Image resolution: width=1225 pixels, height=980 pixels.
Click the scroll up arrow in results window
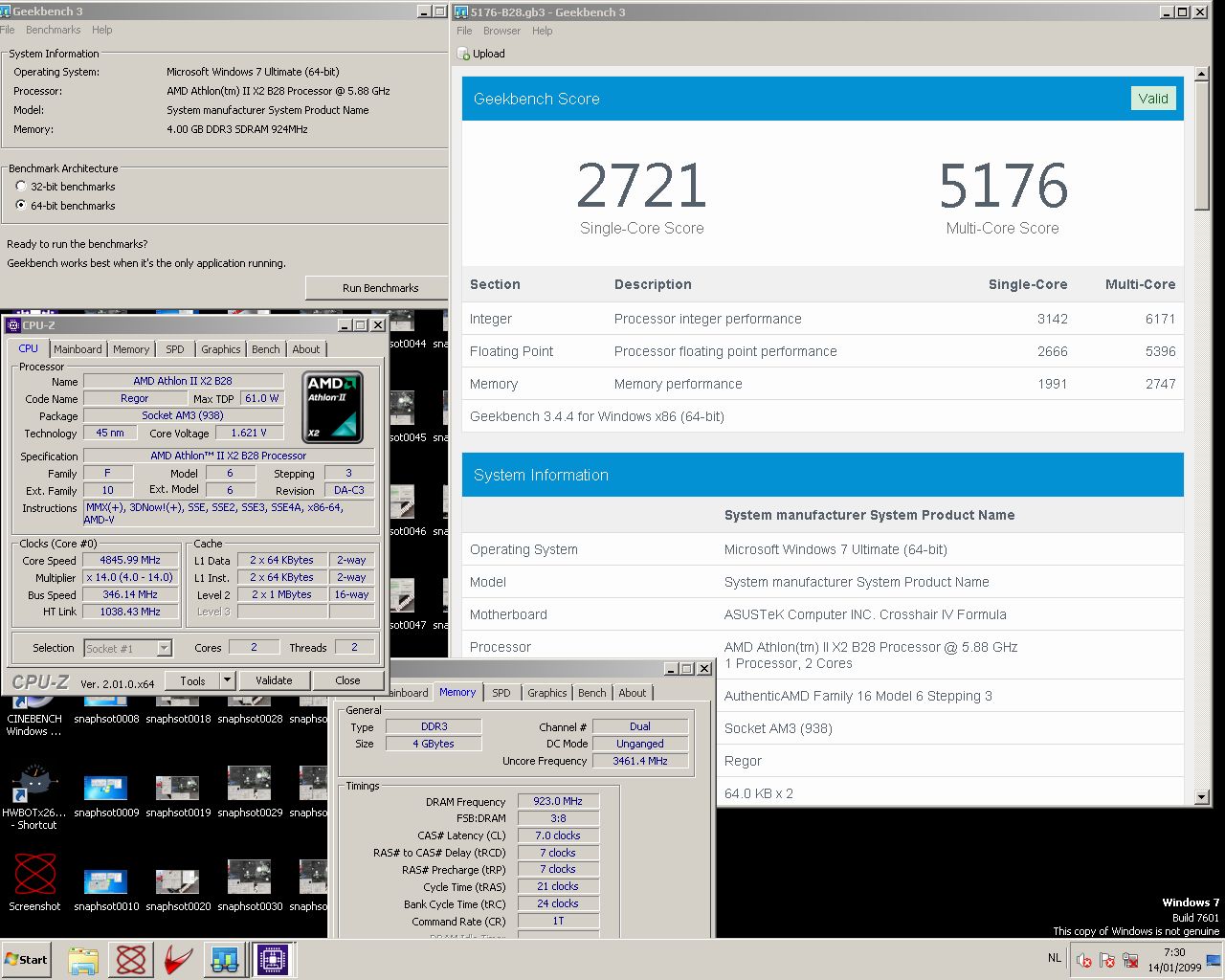click(x=1202, y=73)
